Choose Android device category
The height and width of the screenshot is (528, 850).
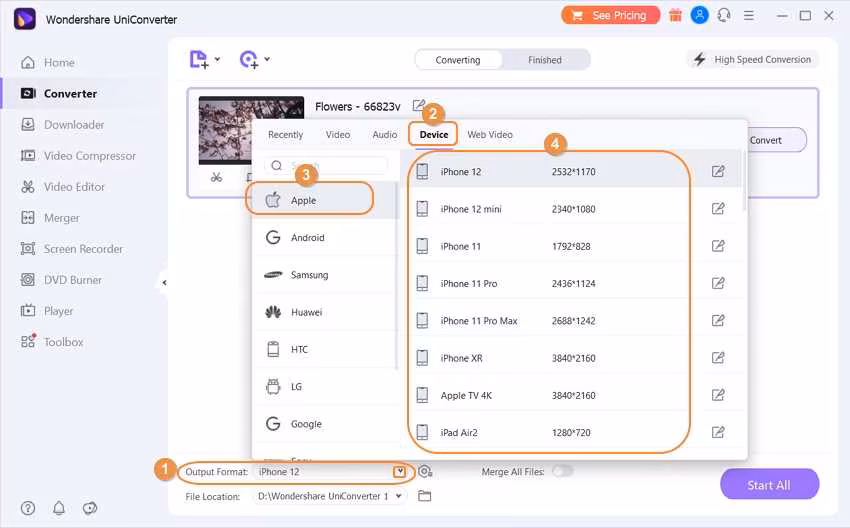[324, 237]
